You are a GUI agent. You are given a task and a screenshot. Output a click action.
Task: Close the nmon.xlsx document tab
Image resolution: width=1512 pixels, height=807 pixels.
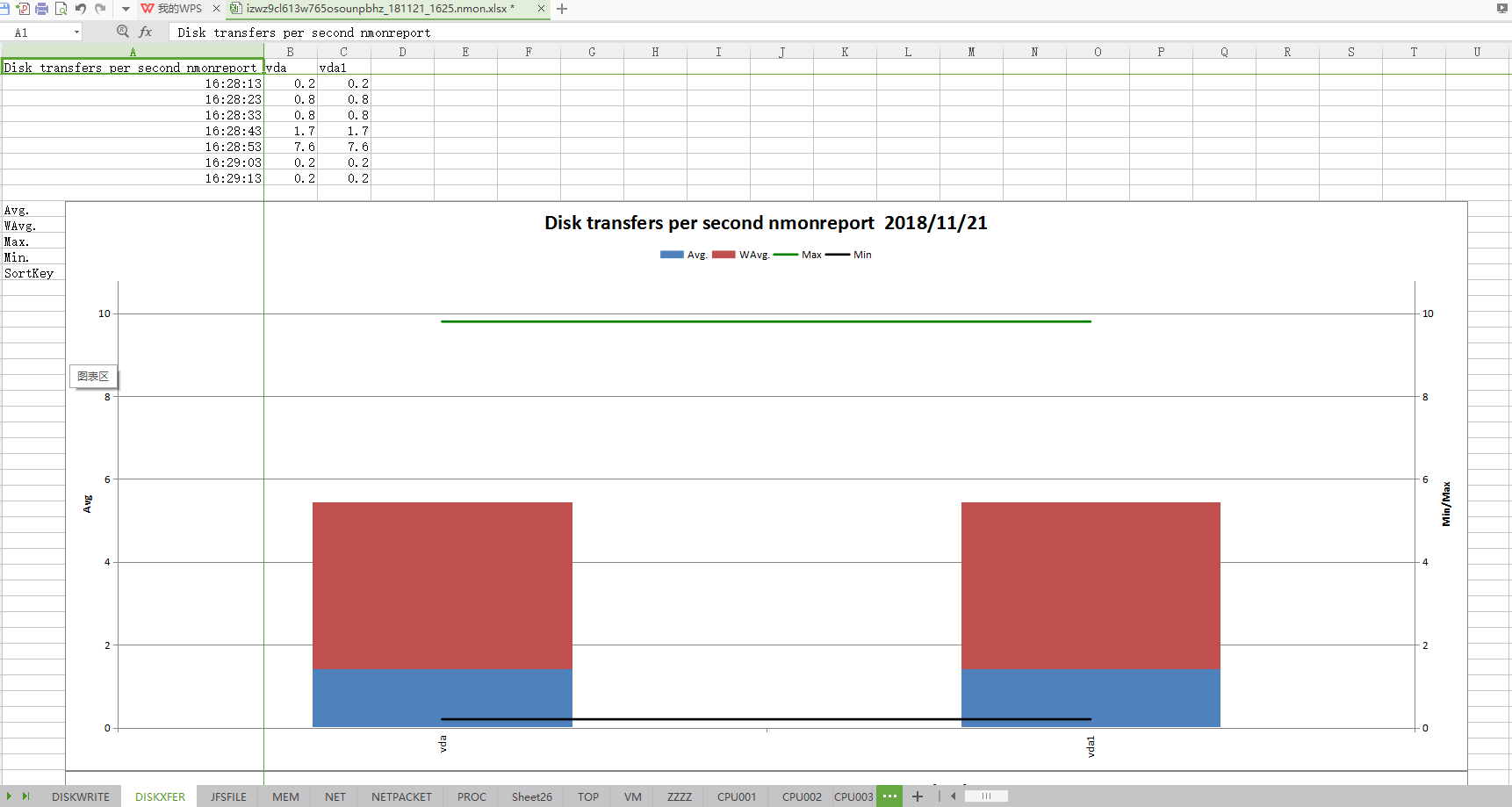click(541, 9)
